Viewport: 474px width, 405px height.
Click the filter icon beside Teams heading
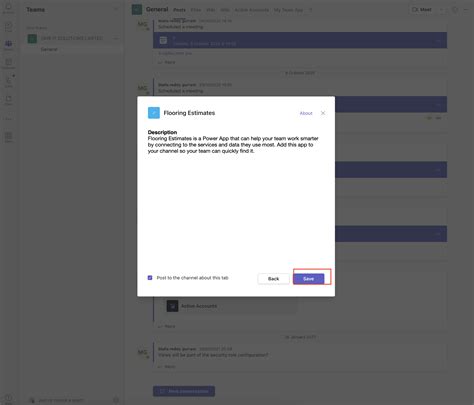116,9
